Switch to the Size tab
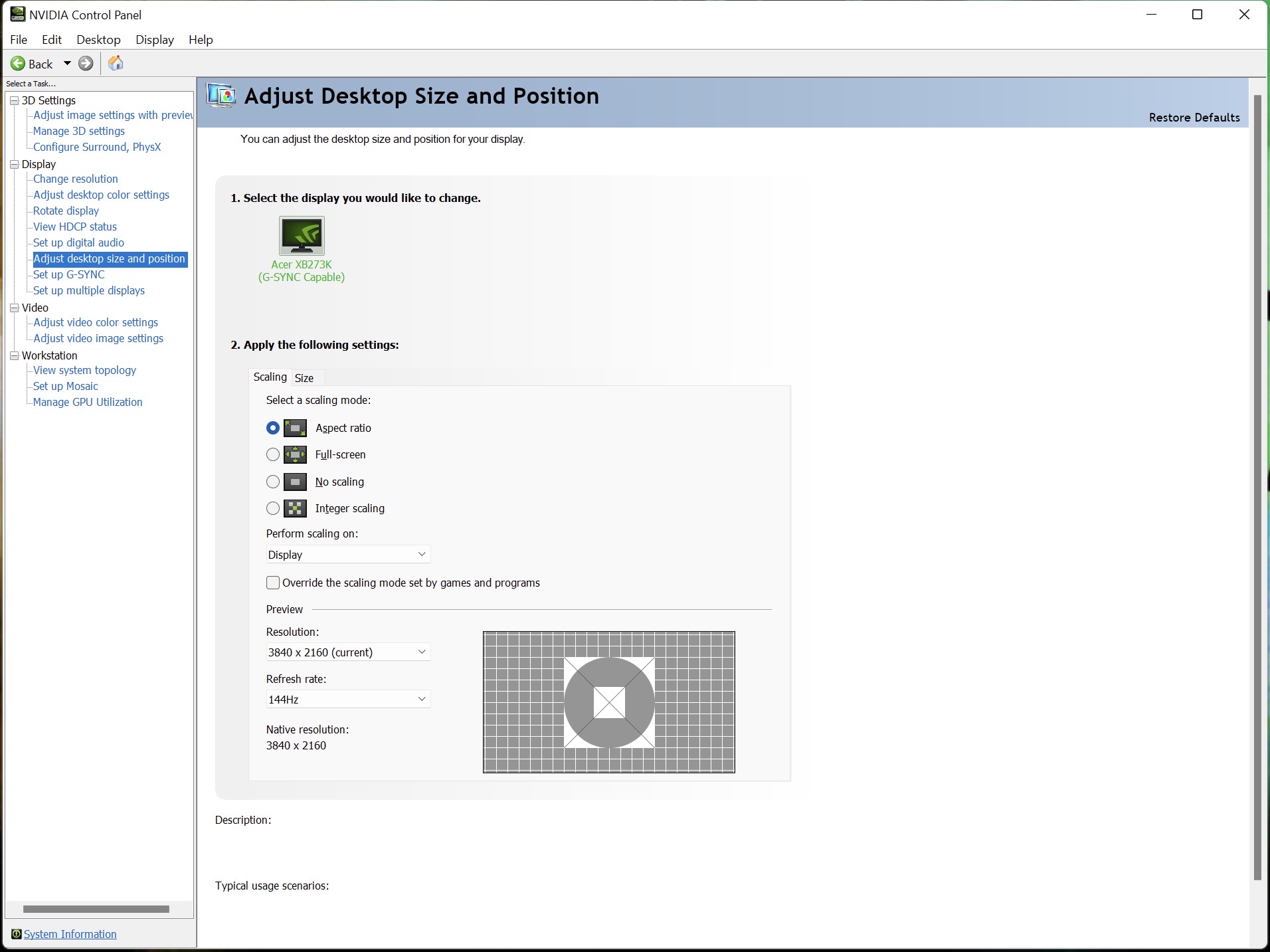Image resolution: width=1270 pixels, height=952 pixels. coord(304,377)
